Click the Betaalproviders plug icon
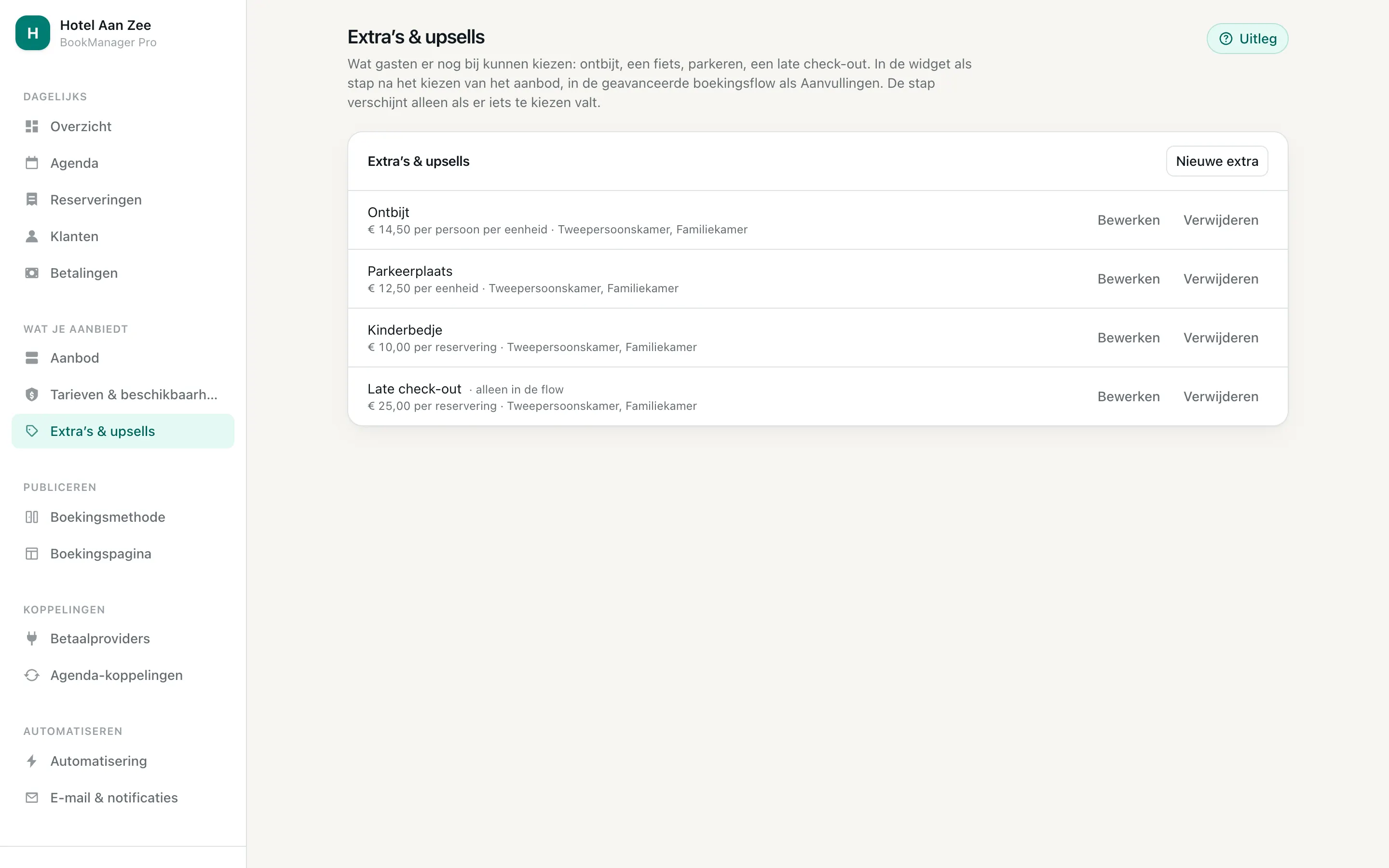This screenshot has width=1389, height=868. [x=32, y=638]
